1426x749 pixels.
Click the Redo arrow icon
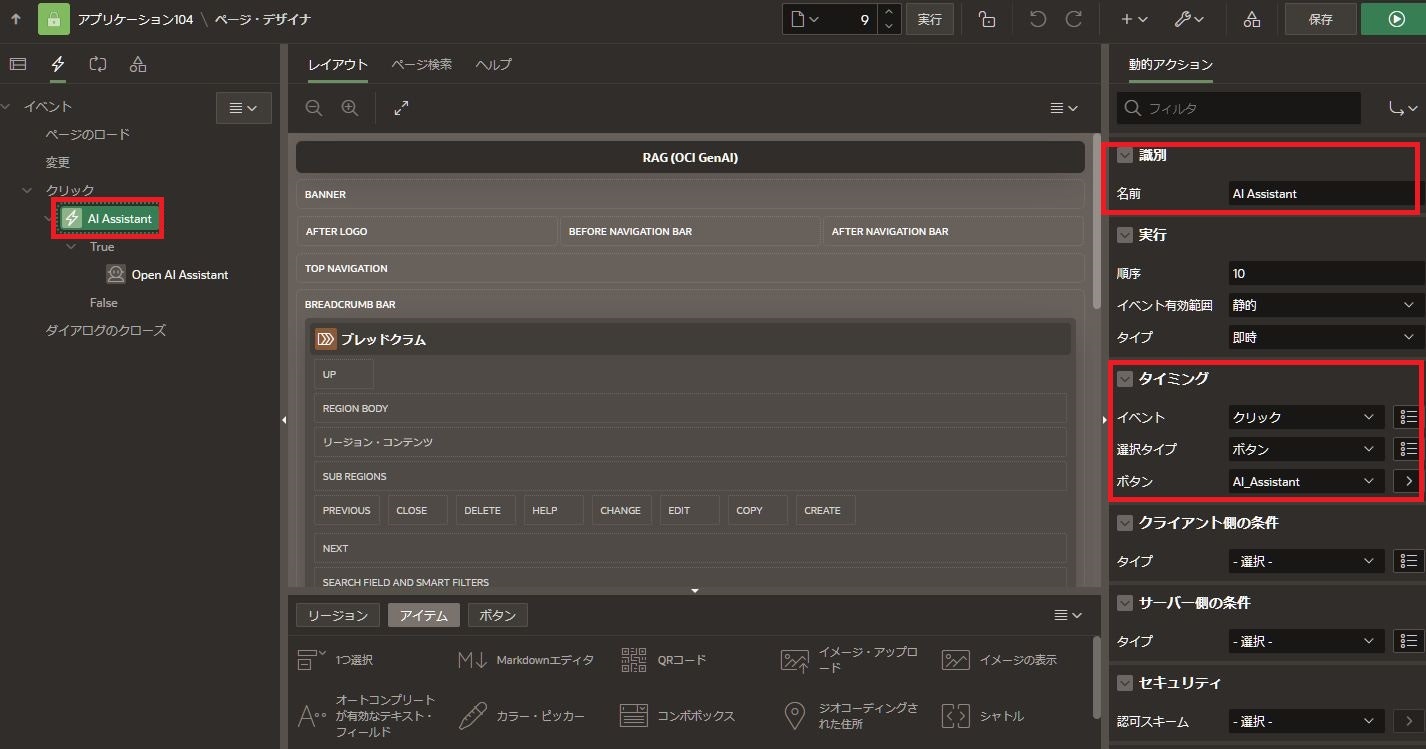[x=1074, y=19]
